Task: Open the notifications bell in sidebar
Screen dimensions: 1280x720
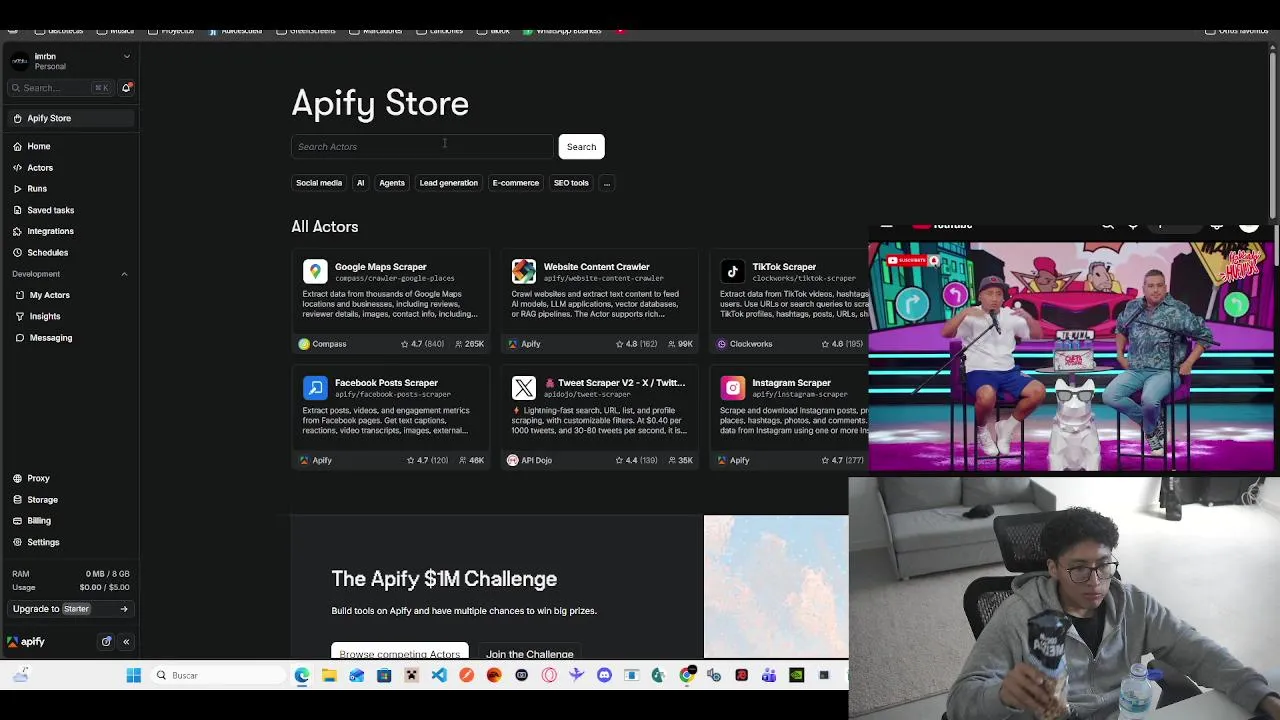Action: tap(126, 88)
